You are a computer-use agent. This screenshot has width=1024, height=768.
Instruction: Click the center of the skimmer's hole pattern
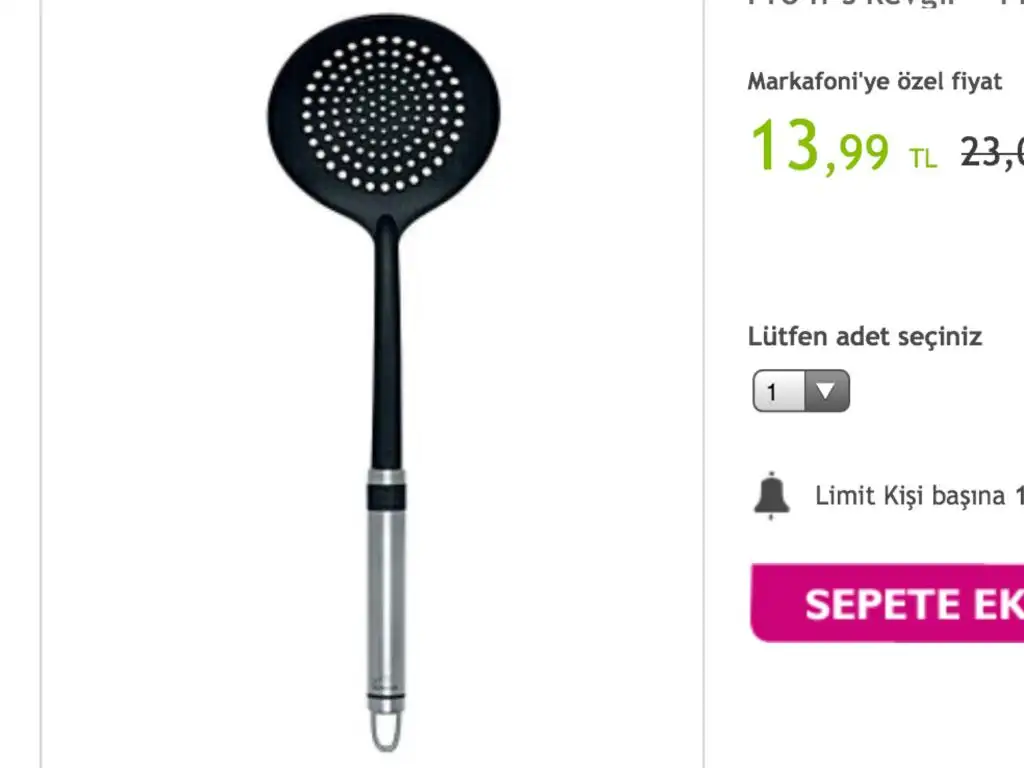tap(383, 114)
